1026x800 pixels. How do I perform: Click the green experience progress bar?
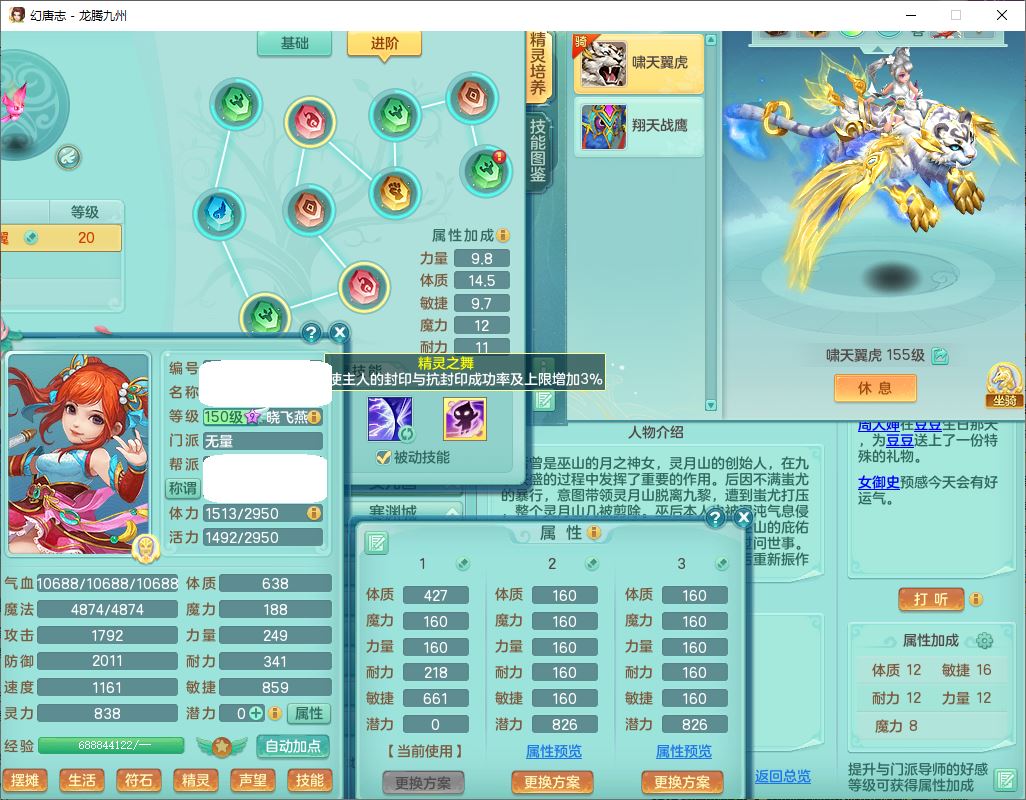(x=111, y=746)
